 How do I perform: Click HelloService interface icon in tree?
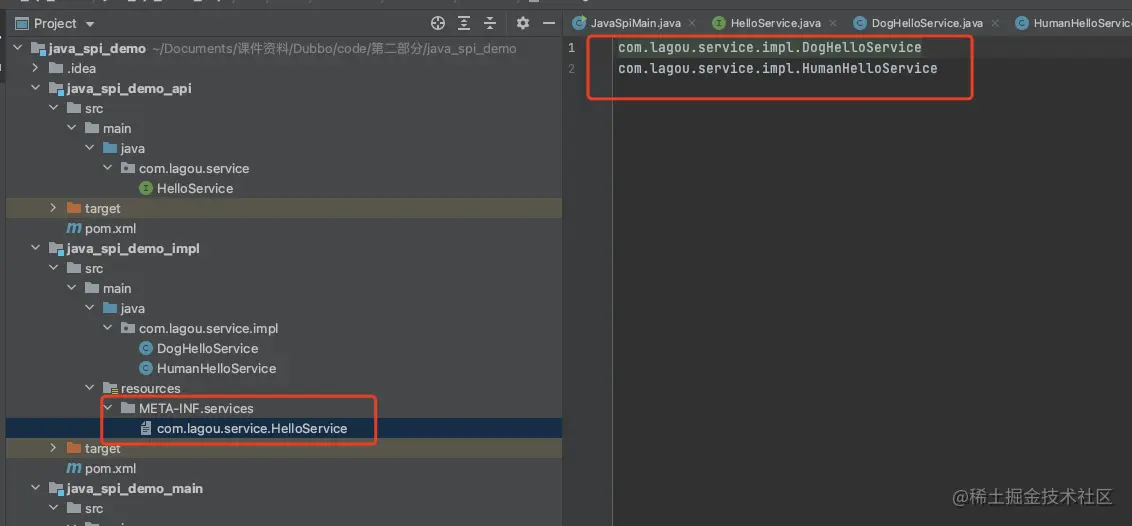146,188
